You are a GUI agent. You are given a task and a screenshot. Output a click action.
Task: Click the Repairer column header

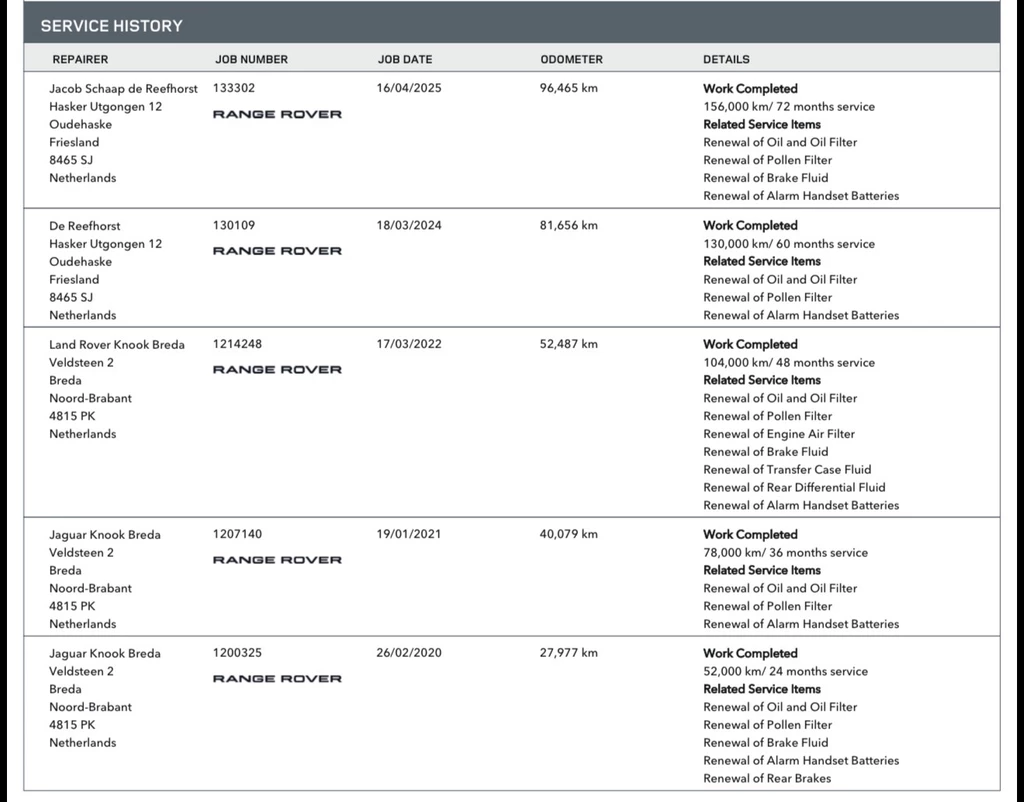80,59
